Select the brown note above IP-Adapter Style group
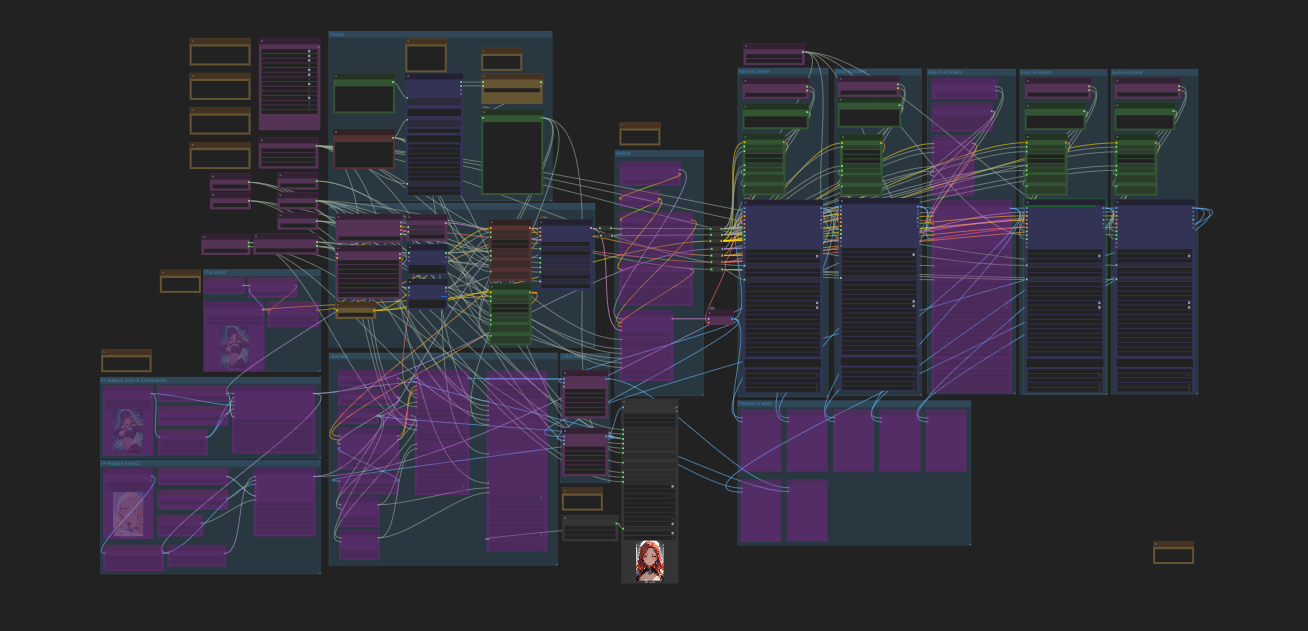This screenshot has width=1308, height=631. tap(126, 360)
